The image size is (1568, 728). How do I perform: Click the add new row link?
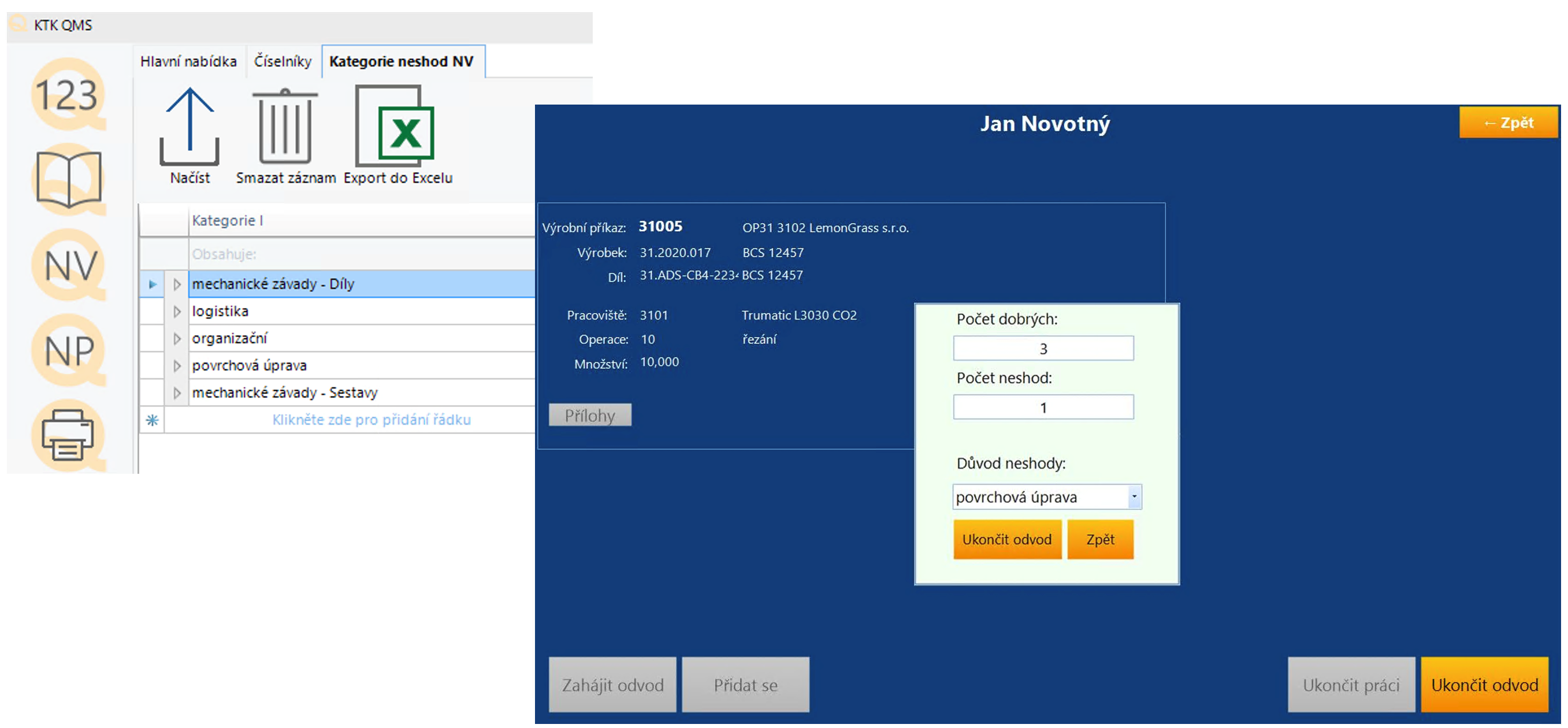(371, 420)
